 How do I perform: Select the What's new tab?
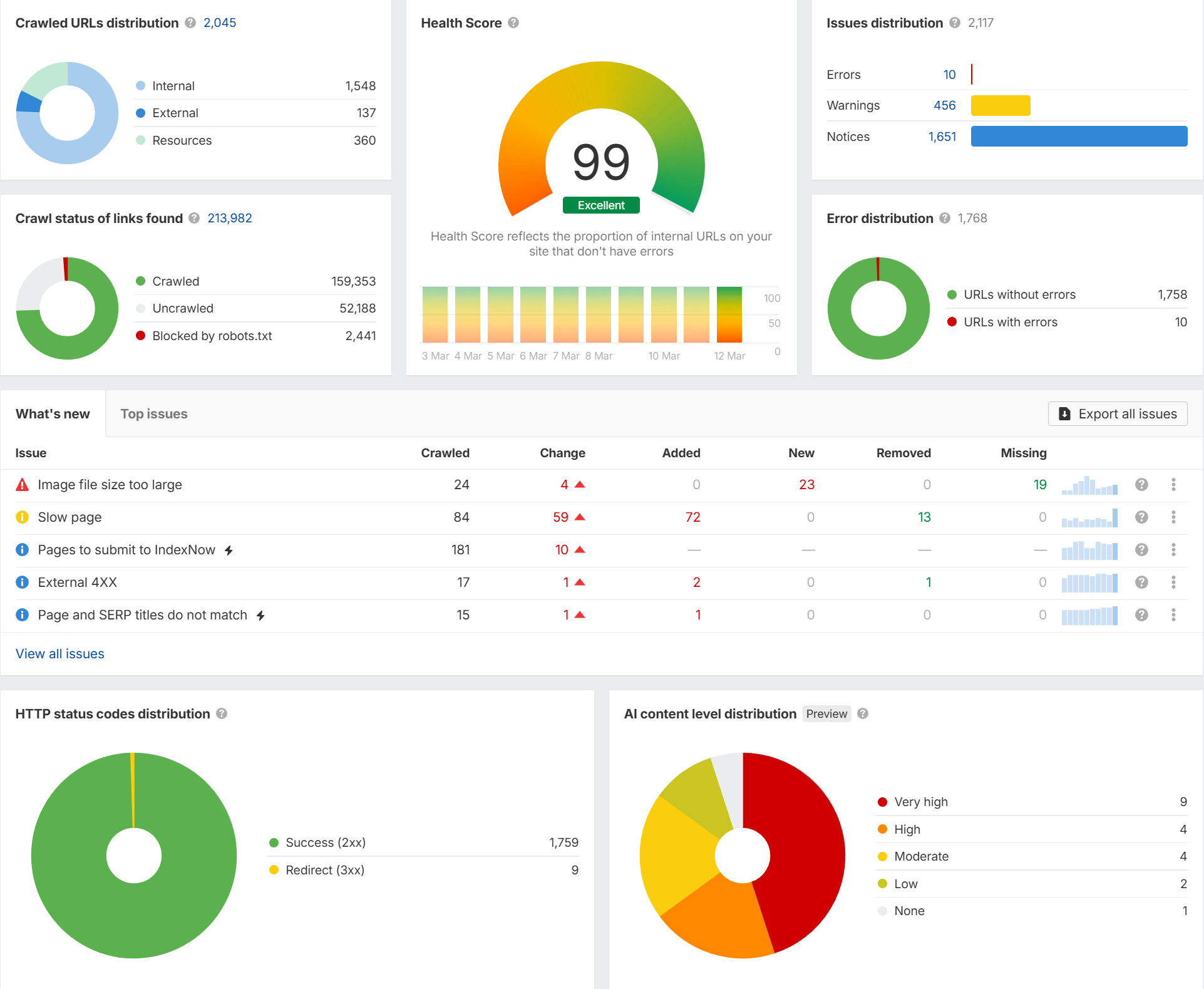[53, 413]
